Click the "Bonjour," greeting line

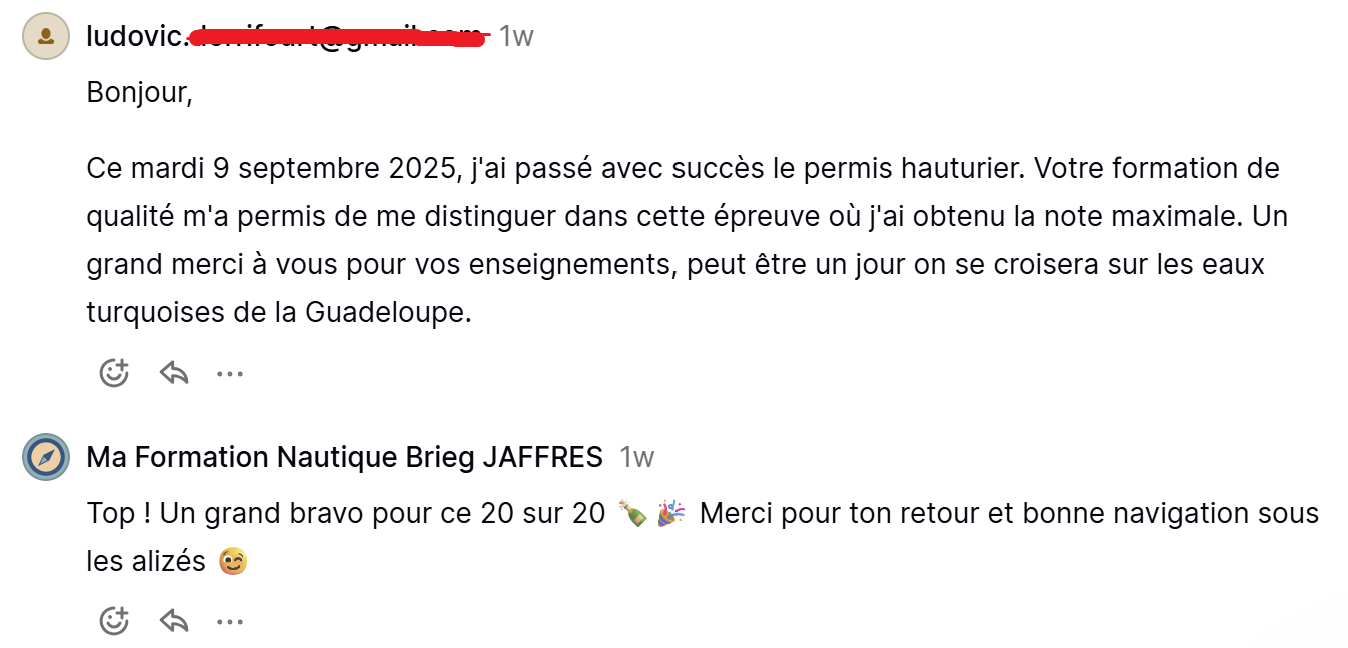pos(139,93)
